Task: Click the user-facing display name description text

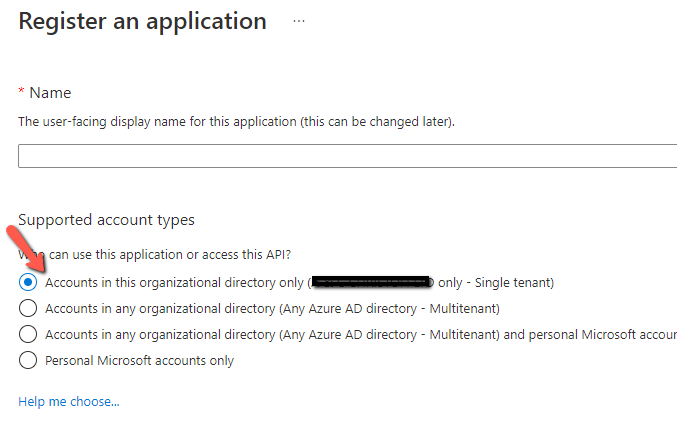Action: point(237,121)
